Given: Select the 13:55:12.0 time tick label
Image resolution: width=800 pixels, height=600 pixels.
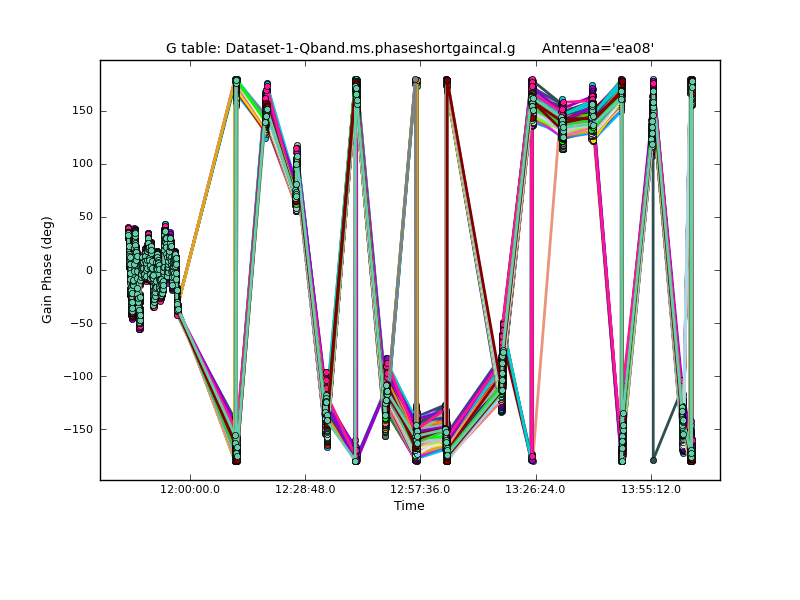Looking at the screenshot, I should point(651,489).
